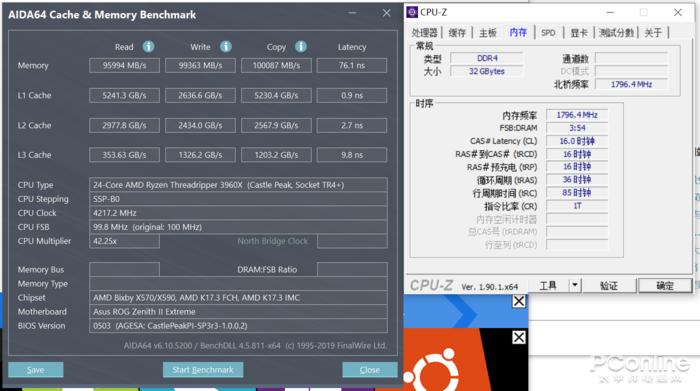Close the upper ad banner with X
700x391 pixels.
pos(519,301)
